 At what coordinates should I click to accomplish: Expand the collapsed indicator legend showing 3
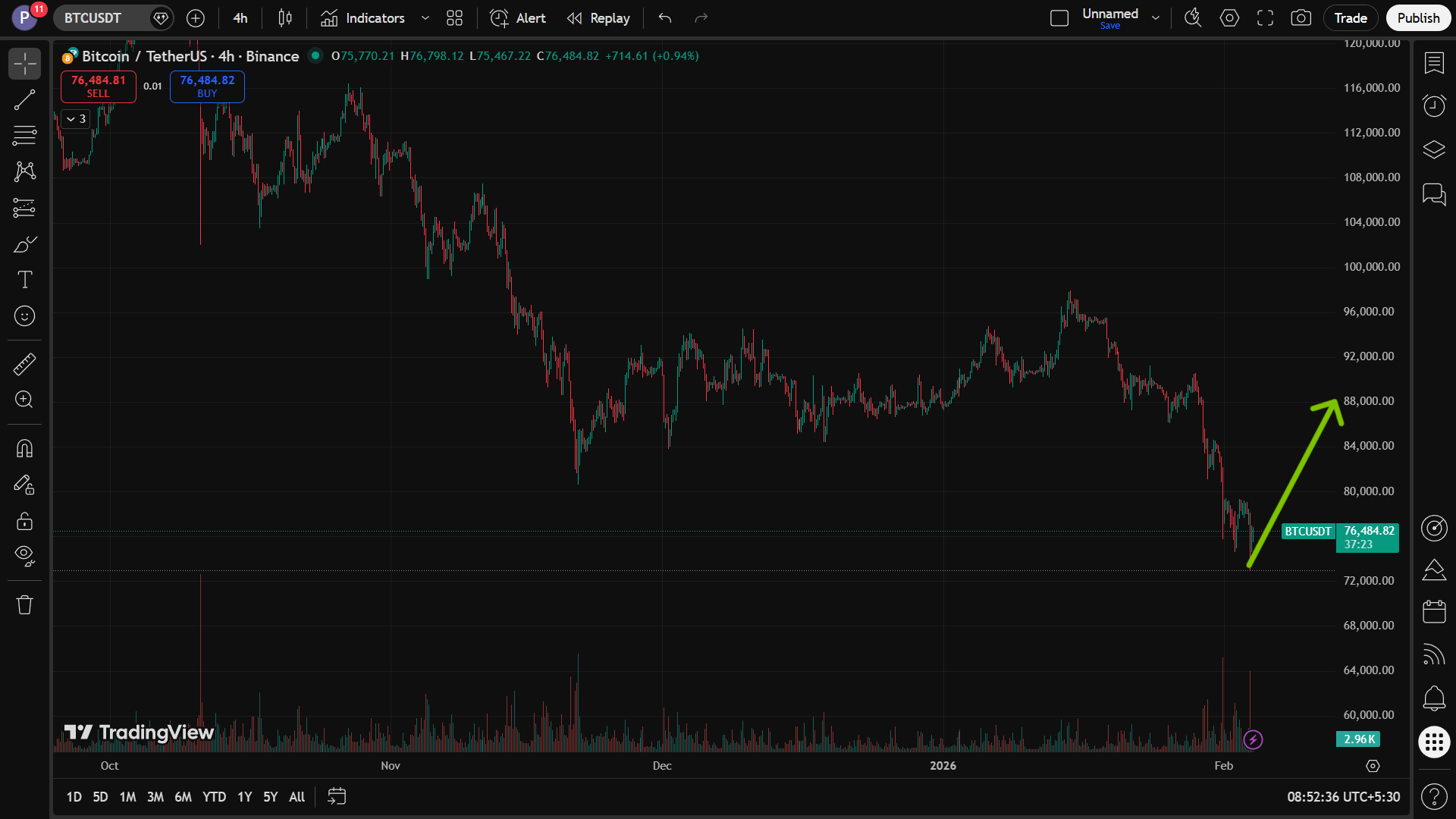point(76,119)
